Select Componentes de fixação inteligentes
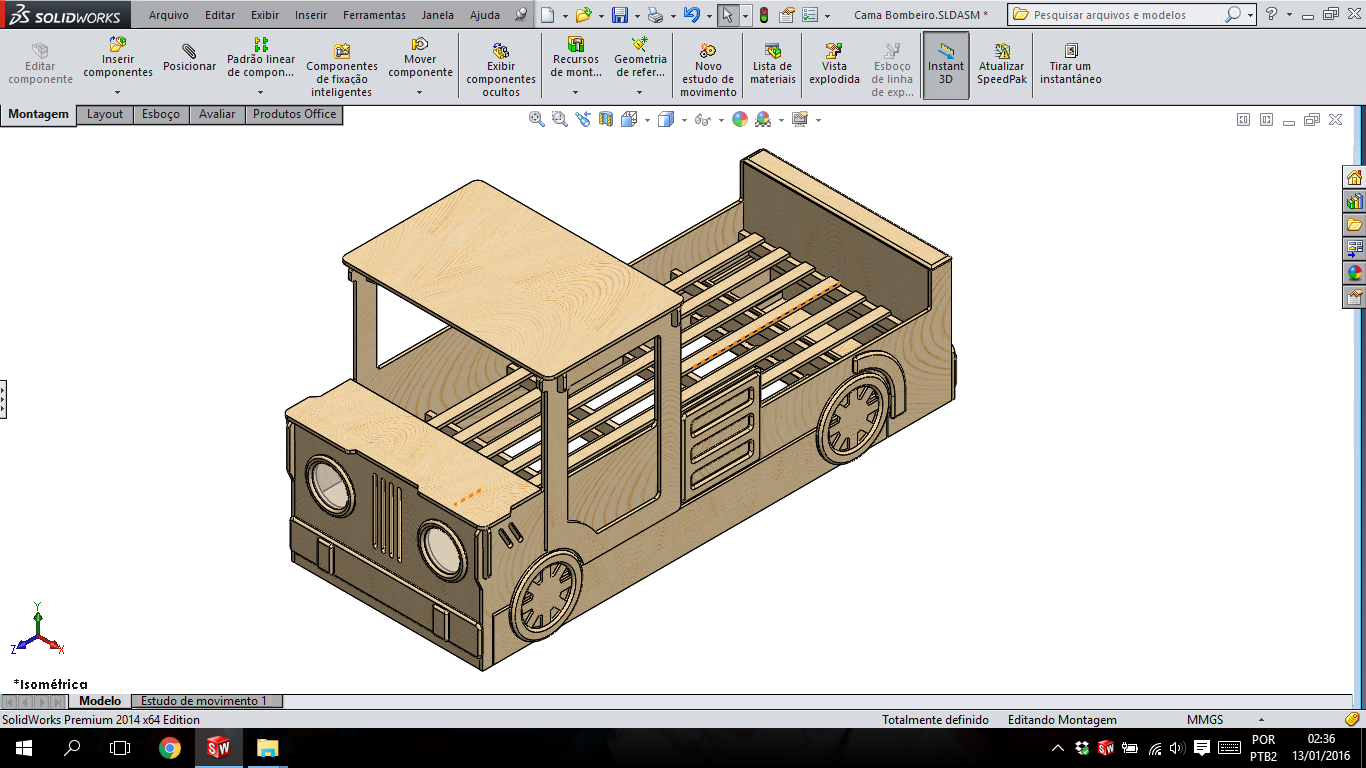1366x768 pixels. pos(342,64)
